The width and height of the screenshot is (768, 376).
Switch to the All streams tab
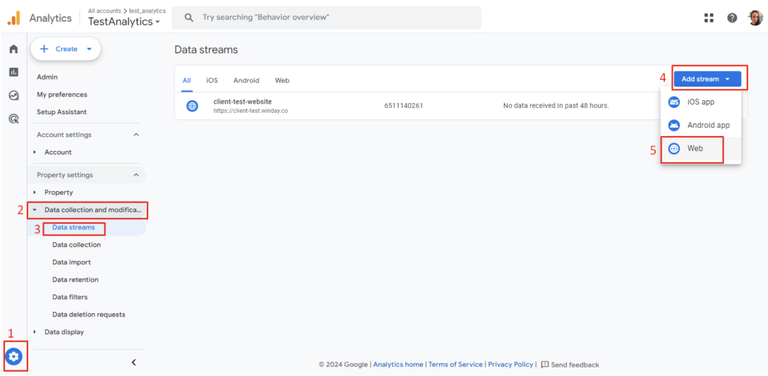click(187, 80)
